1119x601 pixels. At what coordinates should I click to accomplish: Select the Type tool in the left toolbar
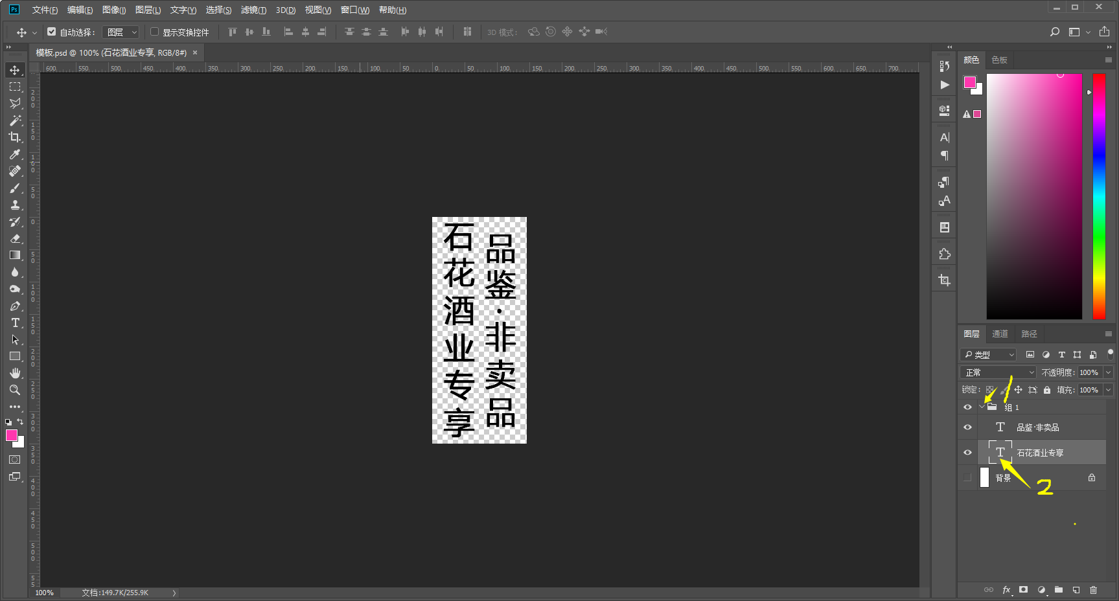pos(15,323)
